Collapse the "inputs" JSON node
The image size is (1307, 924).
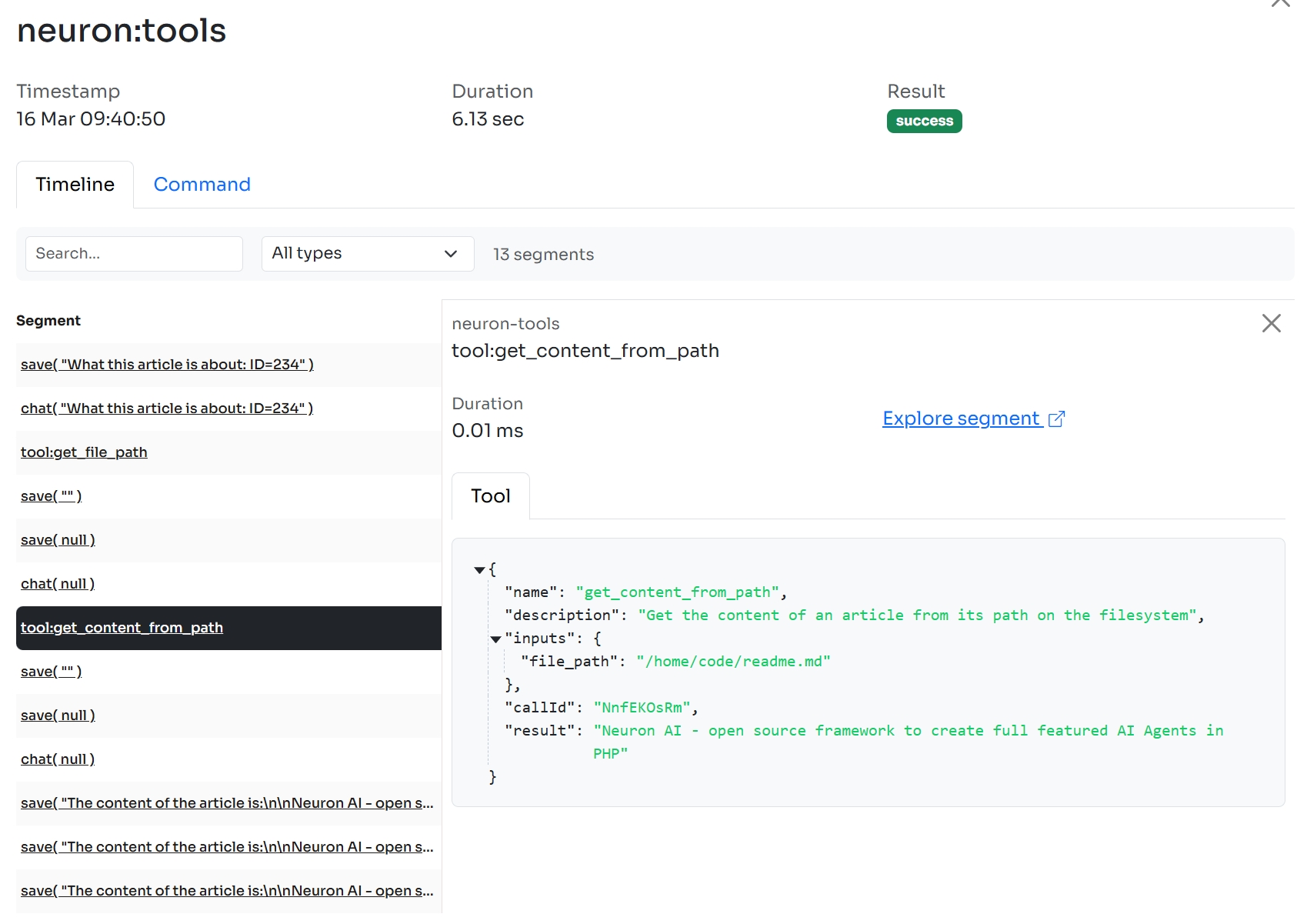495,639
